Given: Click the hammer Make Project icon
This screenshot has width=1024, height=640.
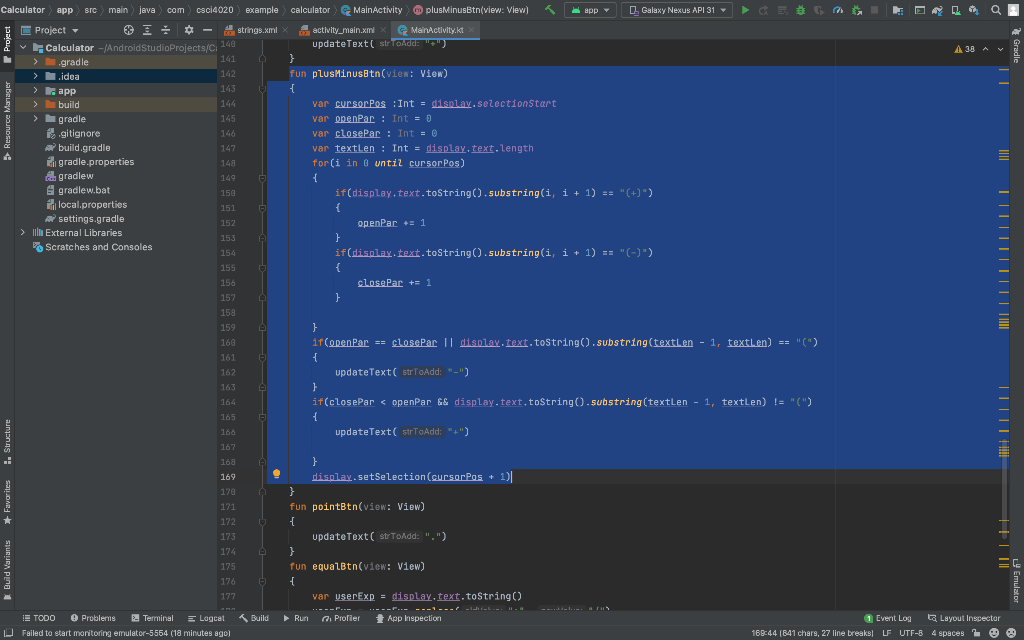Looking at the screenshot, I should 550,10.
